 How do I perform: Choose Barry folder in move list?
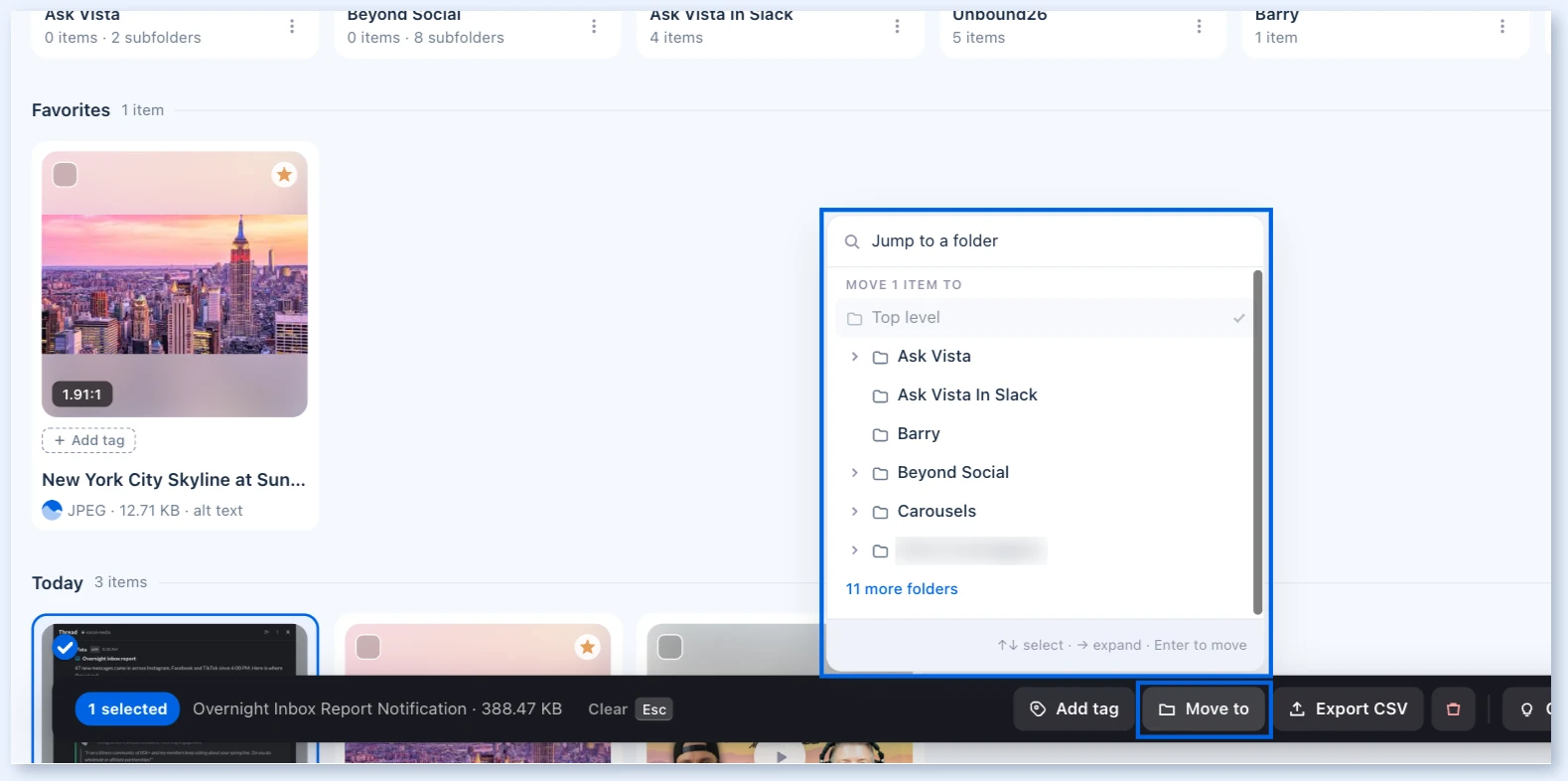(x=1043, y=434)
